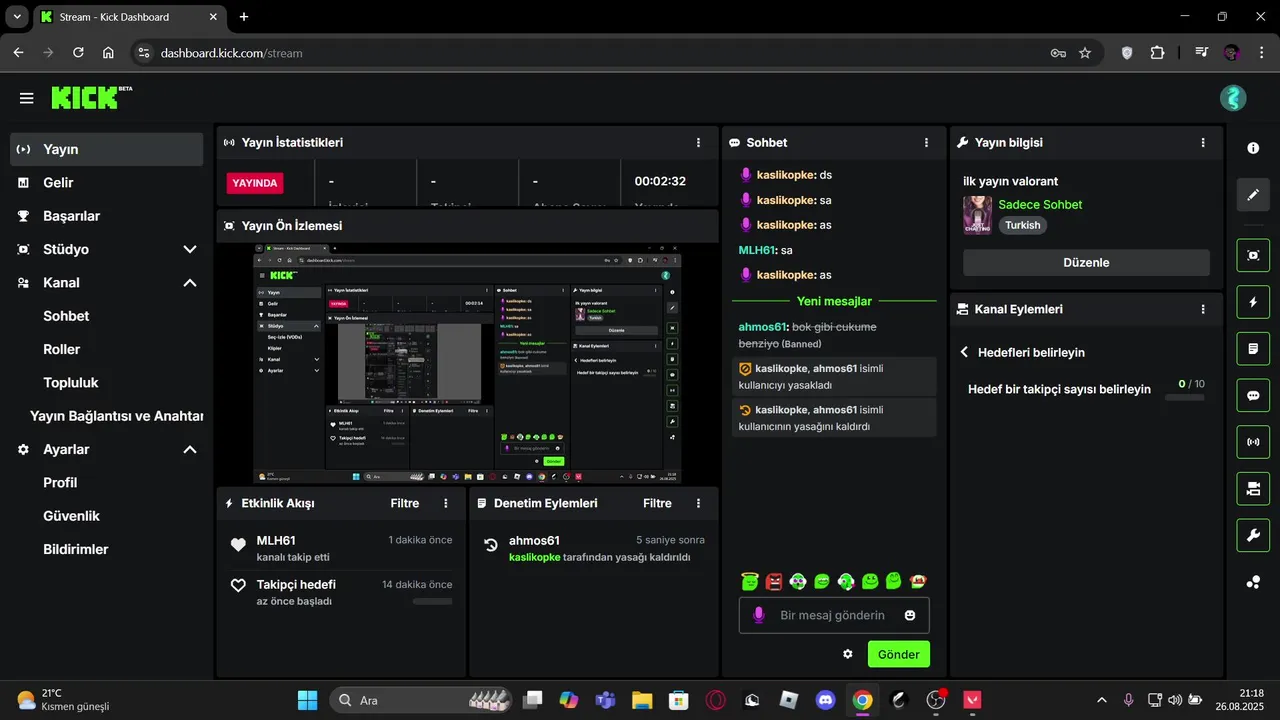Open File Explorer from the taskbar
Image resolution: width=1280 pixels, height=720 pixels.
641,700
